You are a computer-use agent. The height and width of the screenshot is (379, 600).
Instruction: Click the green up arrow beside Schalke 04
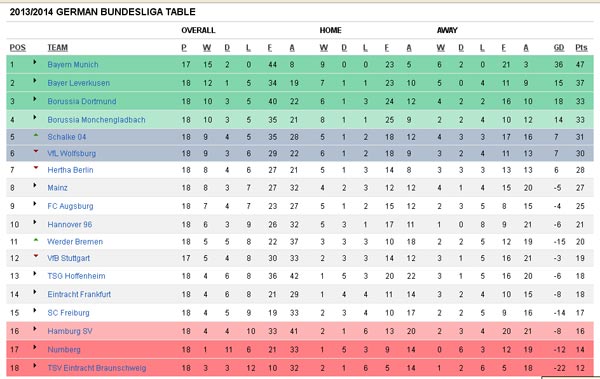coord(36,135)
